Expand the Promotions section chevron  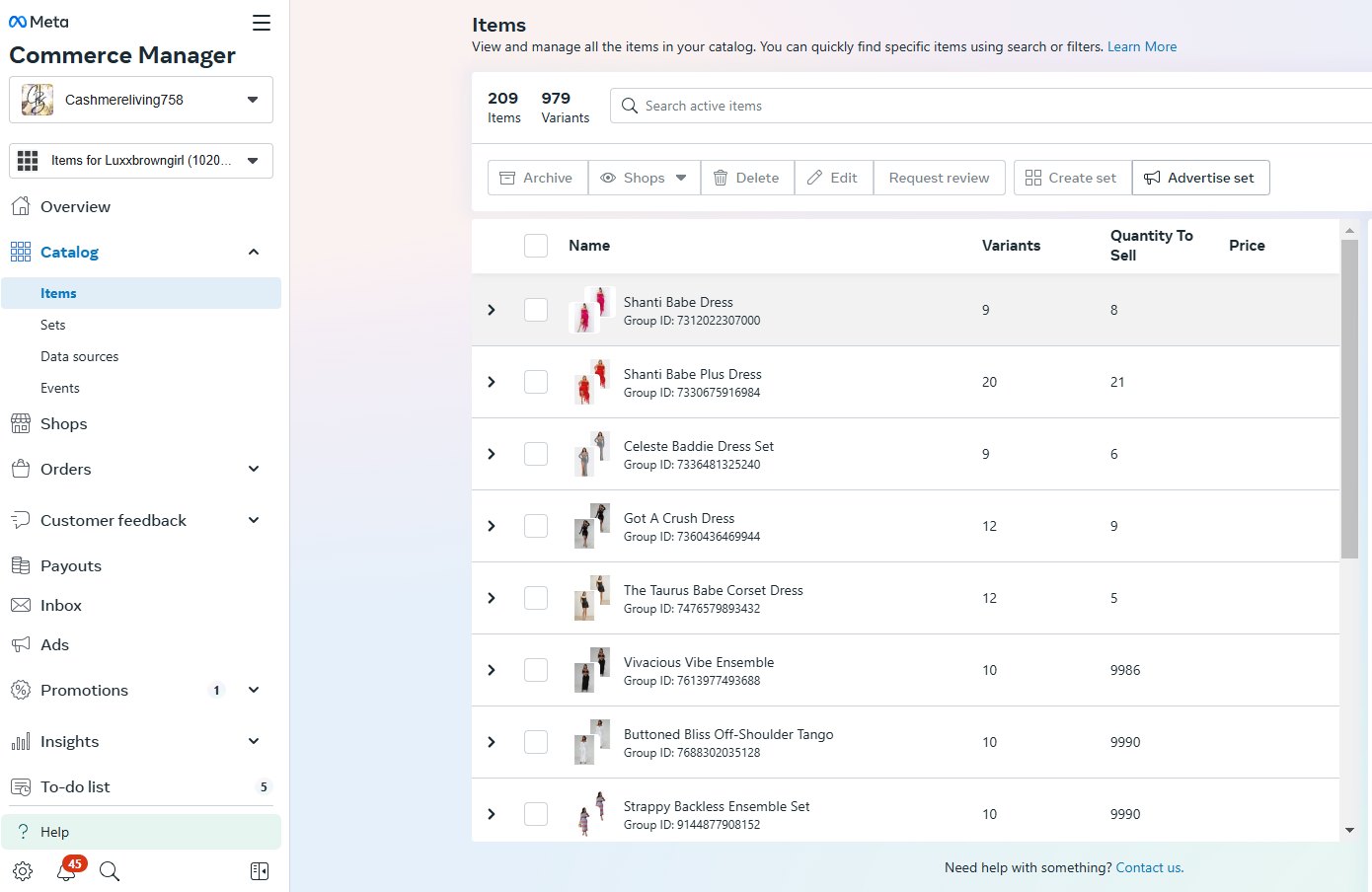tap(254, 690)
